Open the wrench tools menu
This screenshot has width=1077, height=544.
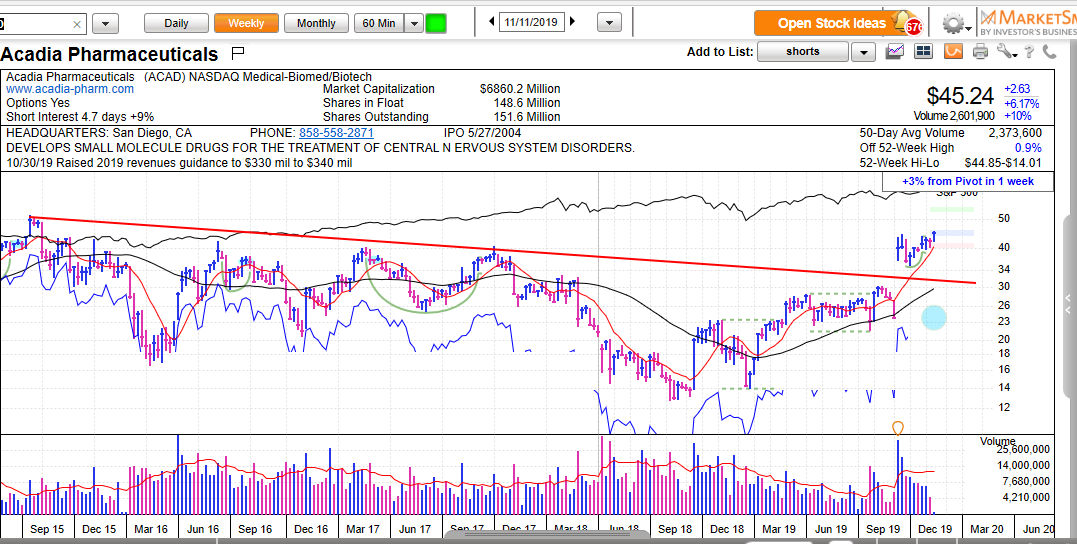pos(1006,52)
